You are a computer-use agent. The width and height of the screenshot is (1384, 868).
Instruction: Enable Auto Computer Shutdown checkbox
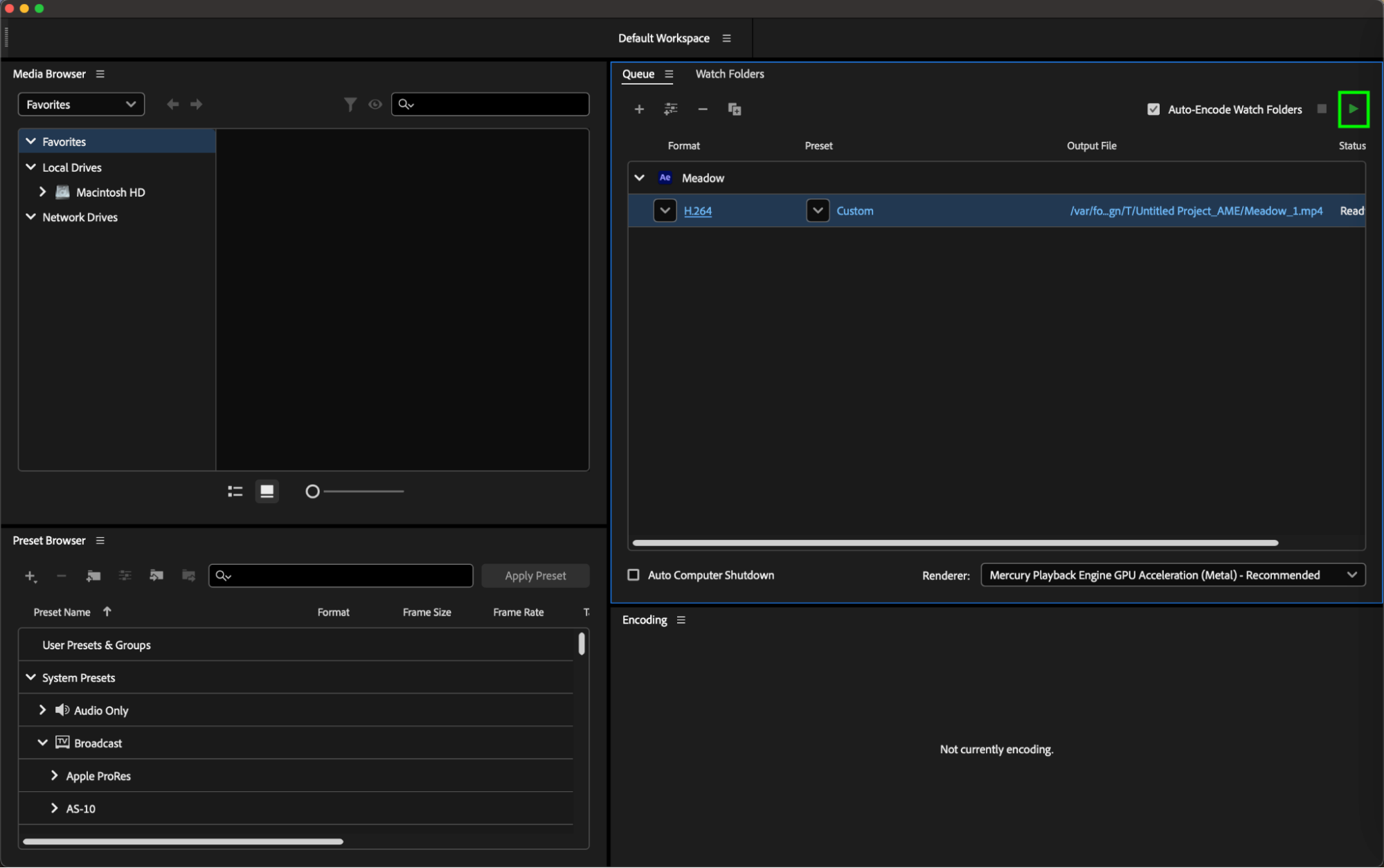(x=633, y=575)
